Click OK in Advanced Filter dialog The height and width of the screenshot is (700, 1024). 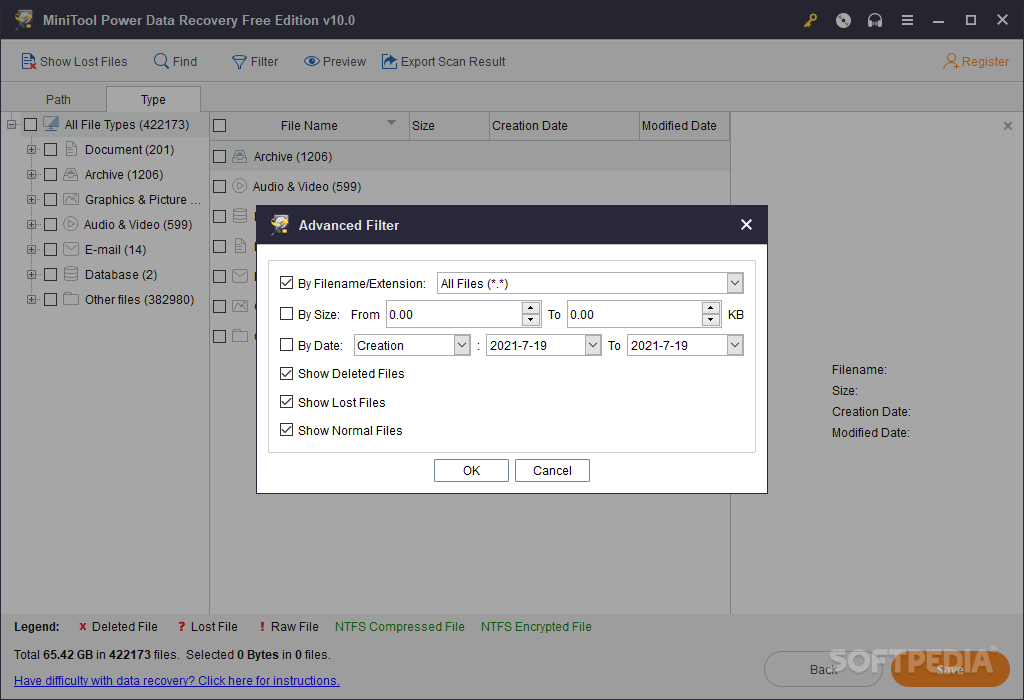tap(472, 471)
